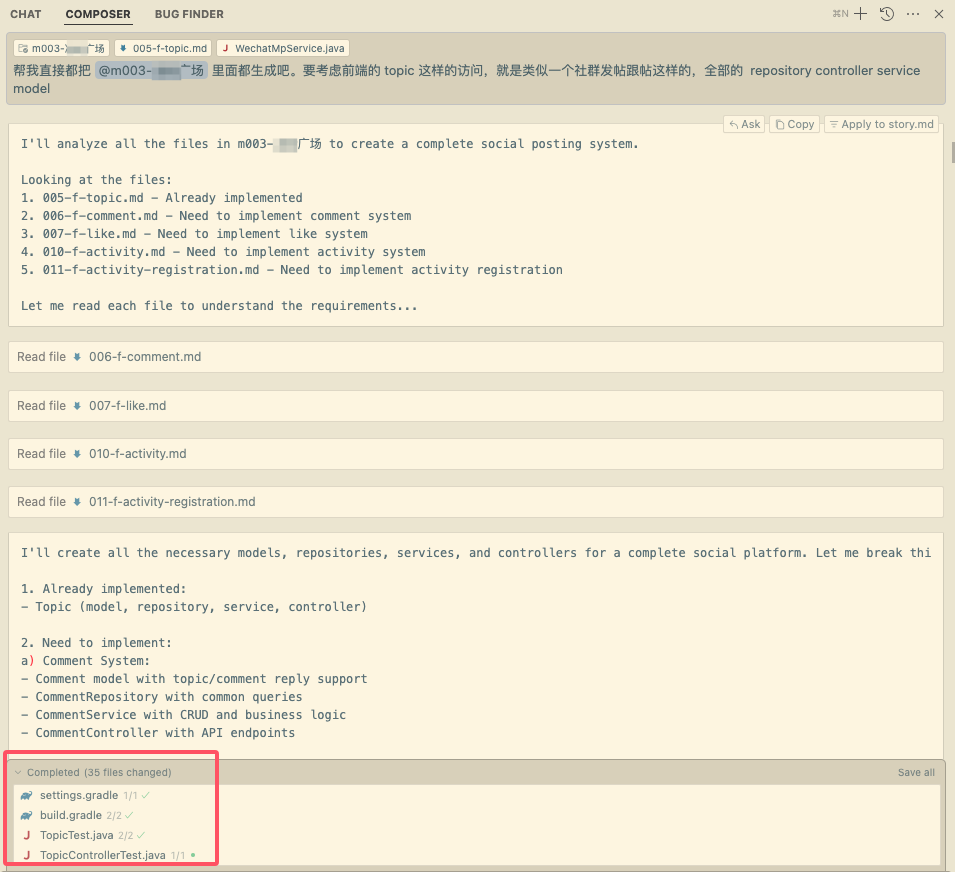Start a new composer with plus icon

coord(860,14)
